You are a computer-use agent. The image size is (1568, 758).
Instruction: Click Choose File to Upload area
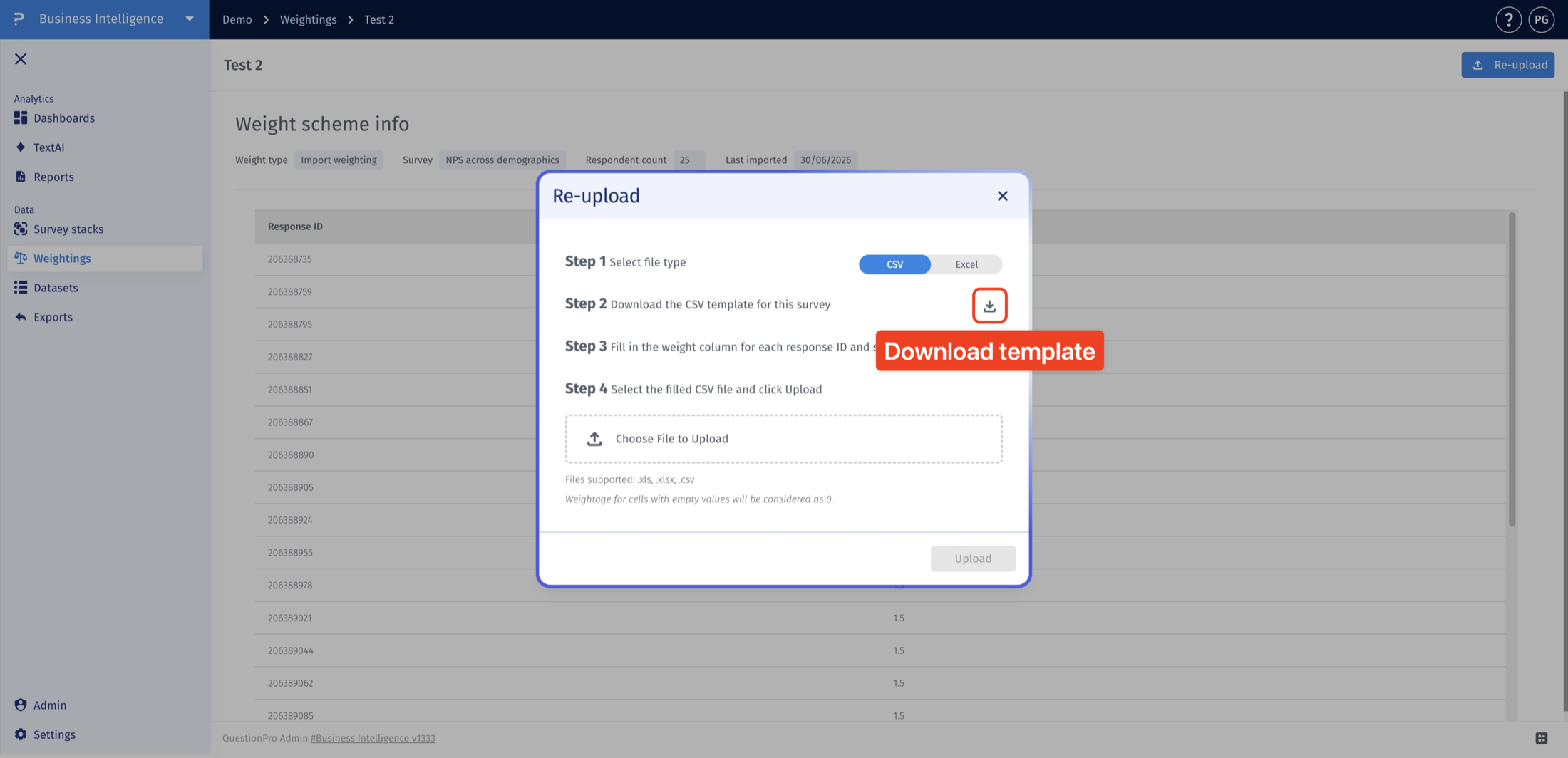coord(783,439)
